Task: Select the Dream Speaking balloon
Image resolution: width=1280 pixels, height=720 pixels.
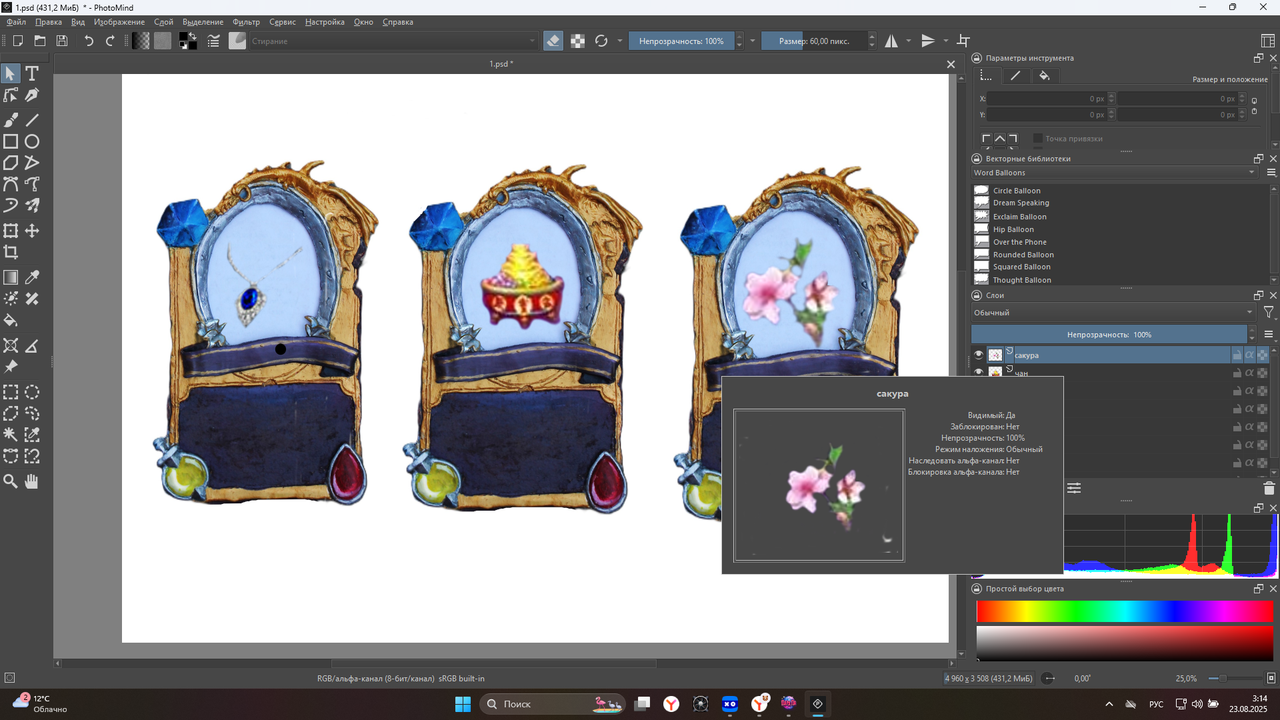Action: click(1021, 203)
